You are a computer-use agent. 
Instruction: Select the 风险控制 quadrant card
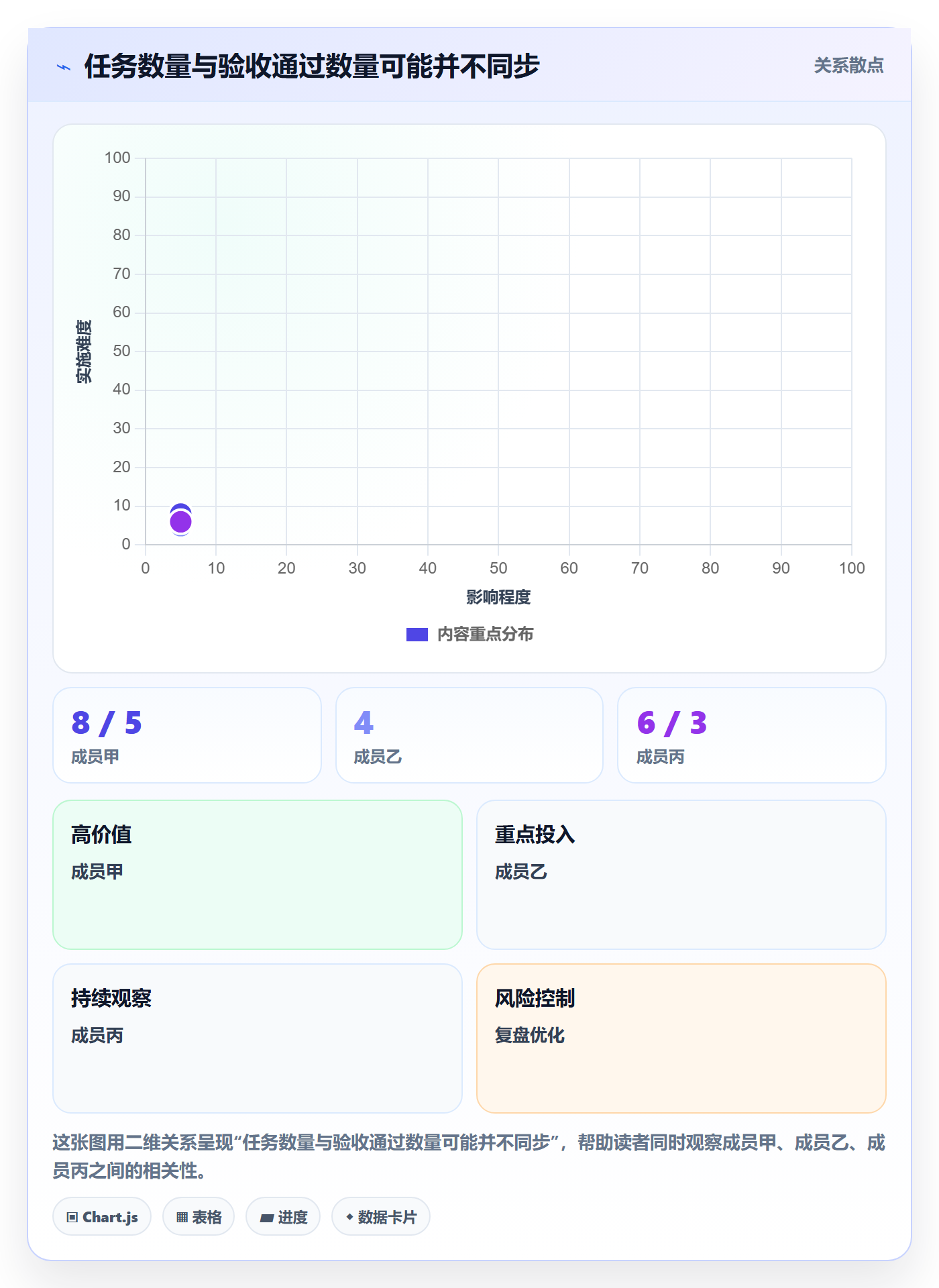tap(681, 1038)
